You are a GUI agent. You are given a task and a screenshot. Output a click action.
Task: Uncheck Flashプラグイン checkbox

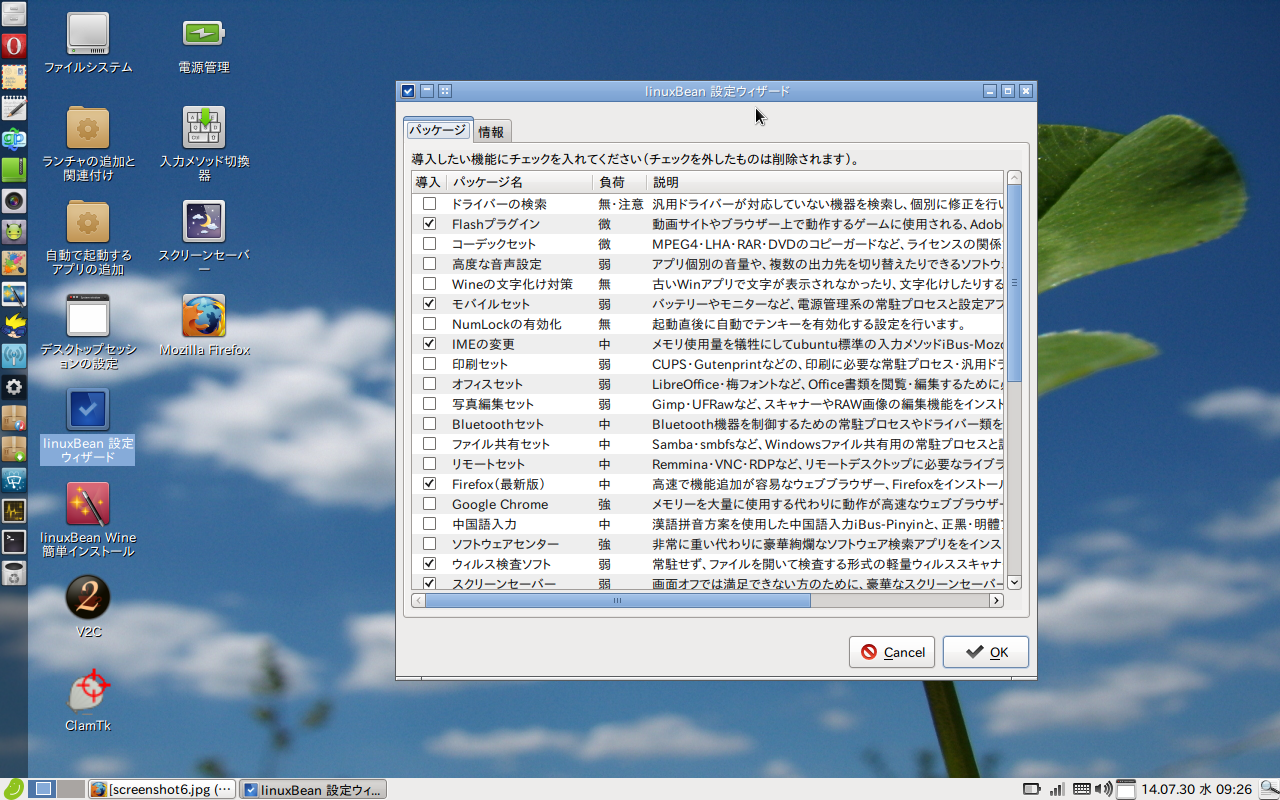[x=429, y=224]
